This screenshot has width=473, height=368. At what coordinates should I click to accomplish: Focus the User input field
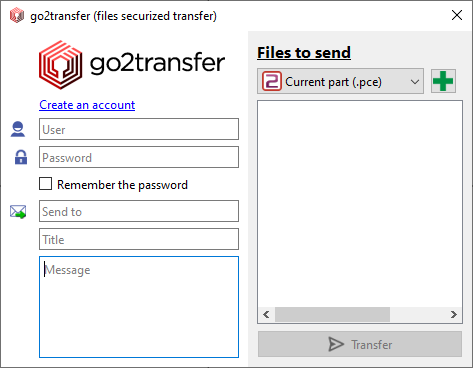pos(139,129)
